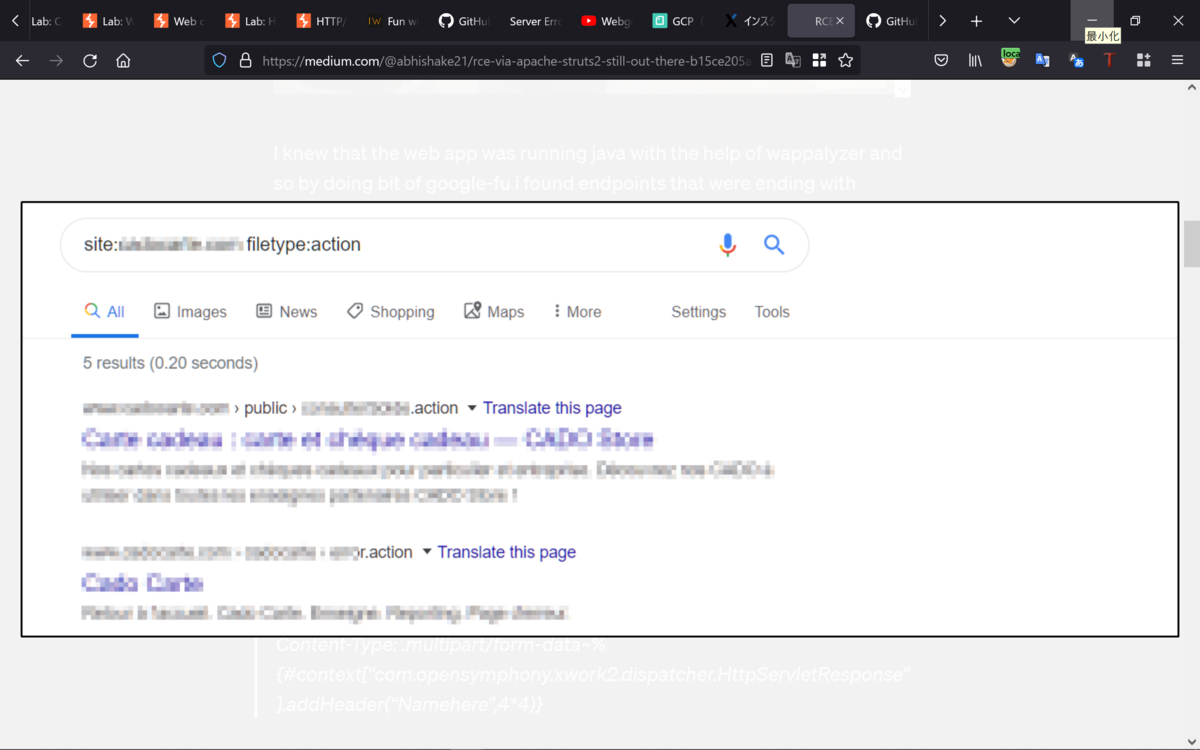Select the active RCE tab

[820, 21]
